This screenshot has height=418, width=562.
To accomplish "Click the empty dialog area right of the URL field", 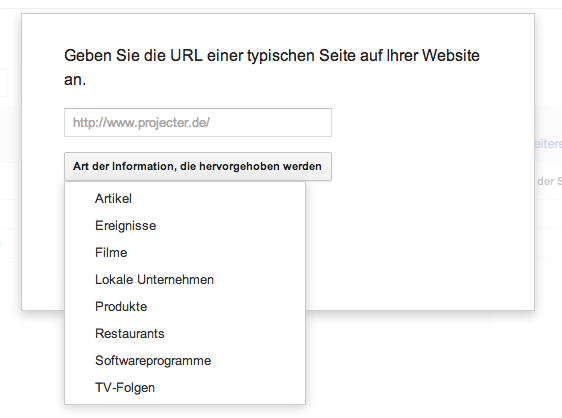I will [x=430, y=123].
